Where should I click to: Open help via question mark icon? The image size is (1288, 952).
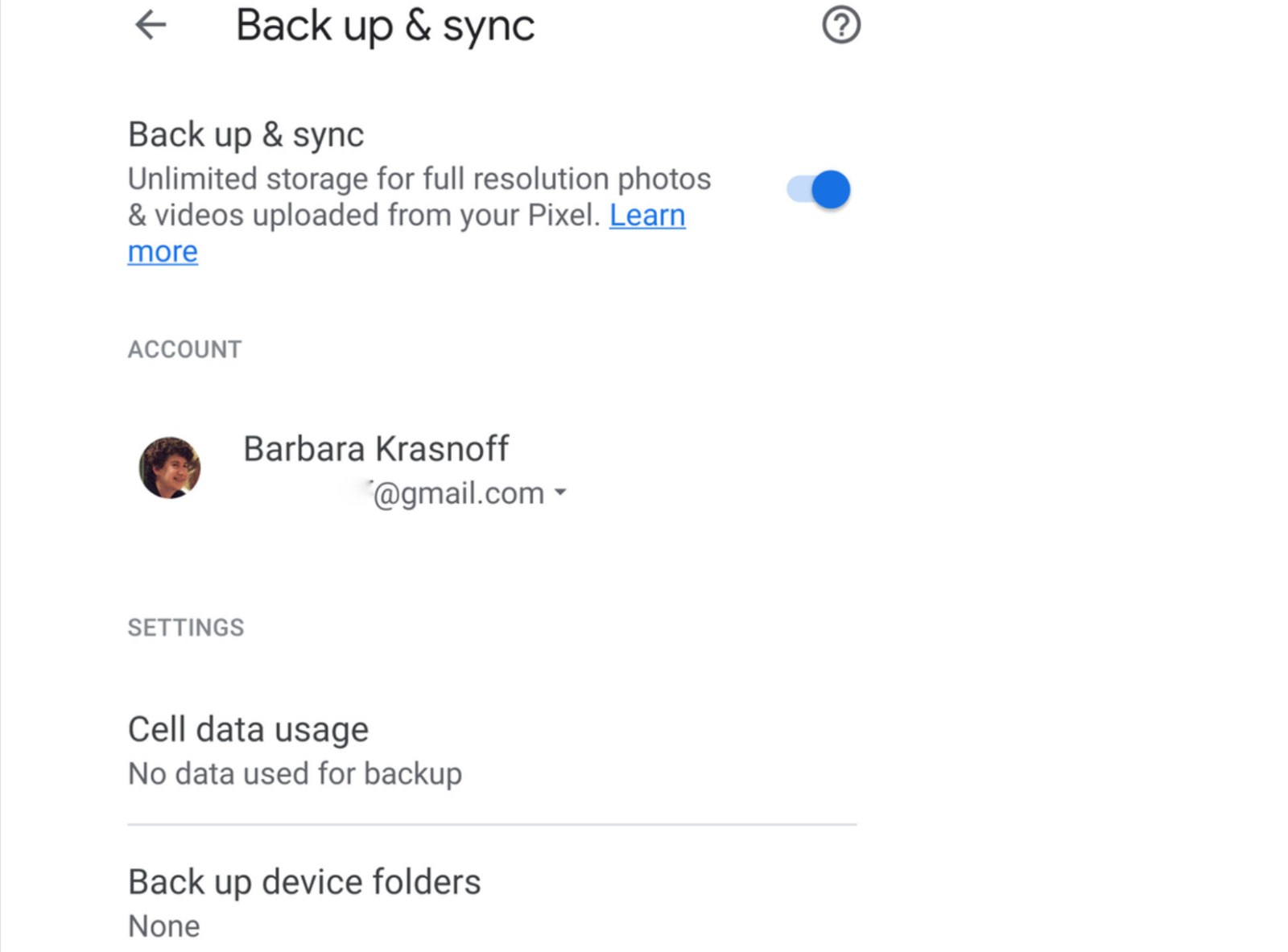click(841, 25)
